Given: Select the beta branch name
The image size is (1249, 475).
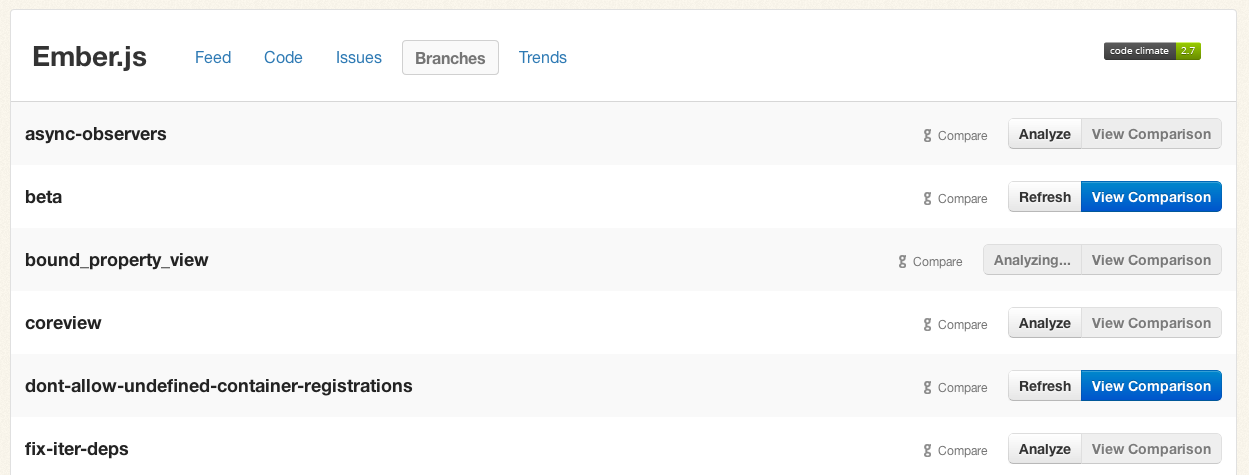Looking at the screenshot, I should (x=44, y=197).
